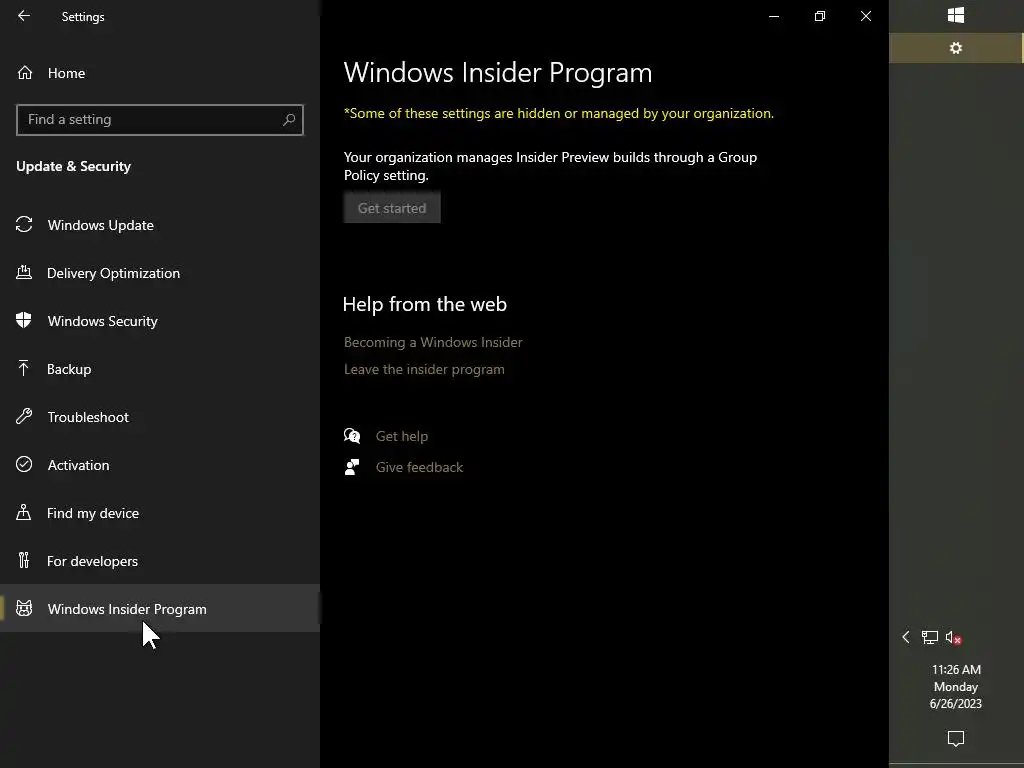Open the Home settings page
This screenshot has height=768, width=1024.
160,73
